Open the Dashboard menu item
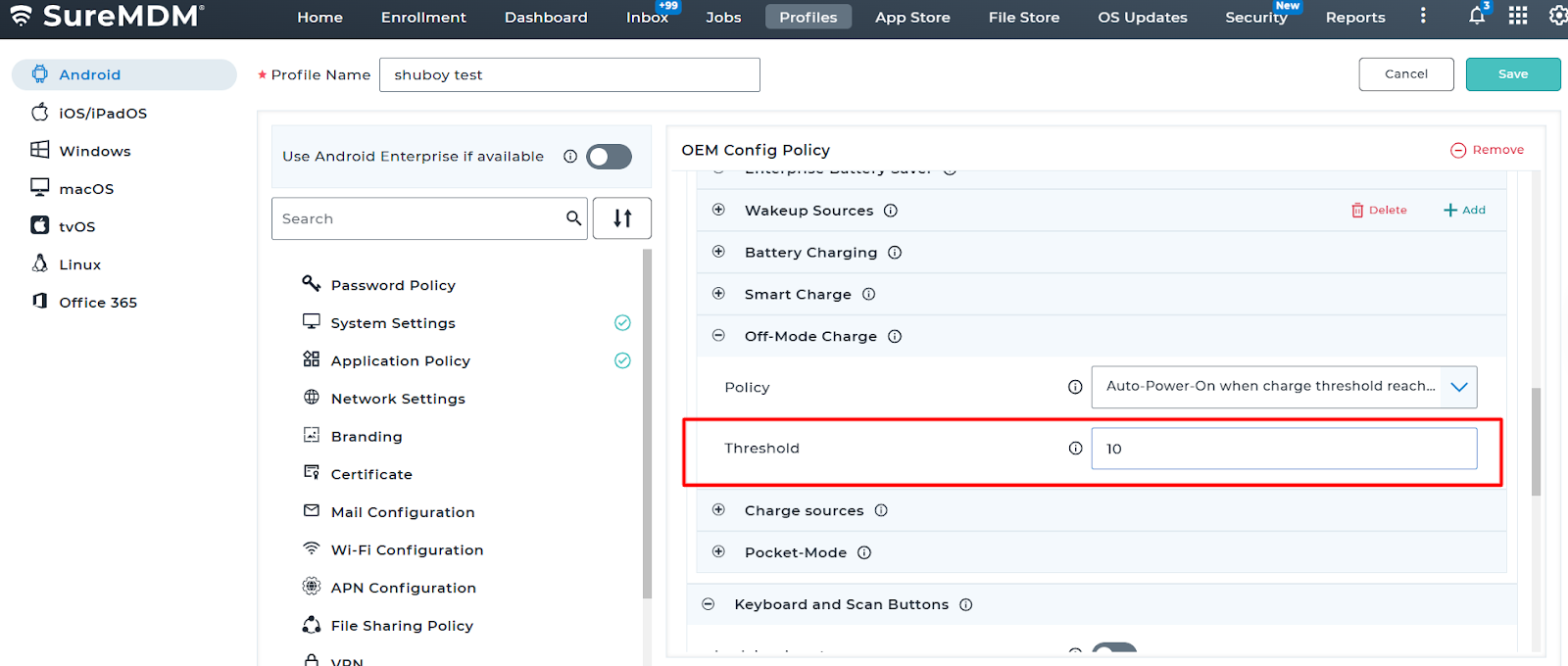Image resolution: width=1568 pixels, height=666 pixels. [546, 18]
